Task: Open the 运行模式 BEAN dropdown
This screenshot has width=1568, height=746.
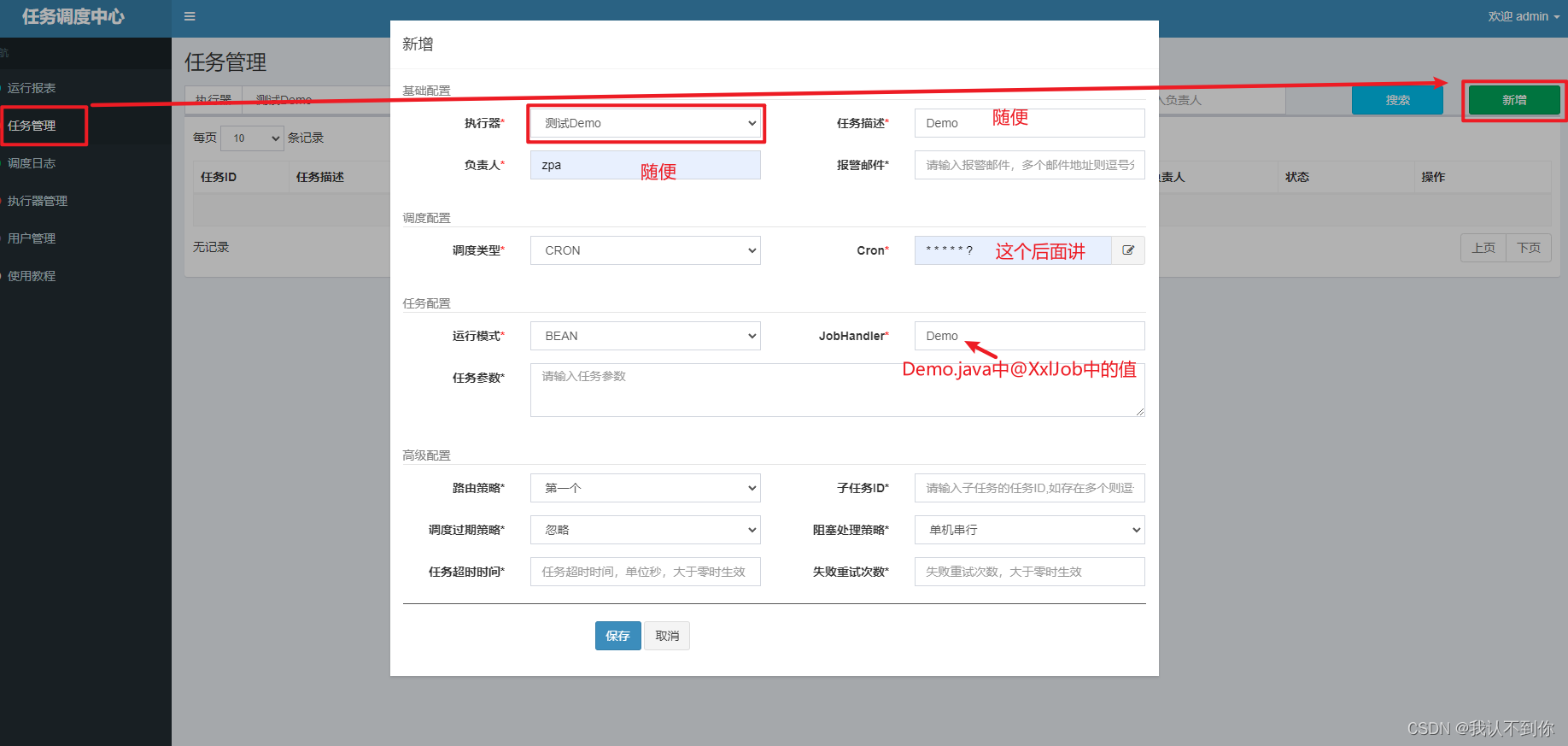Action: pyautogui.click(x=646, y=336)
